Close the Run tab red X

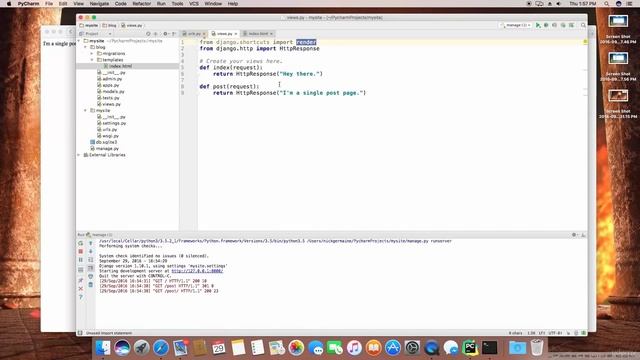[x=81, y=289]
